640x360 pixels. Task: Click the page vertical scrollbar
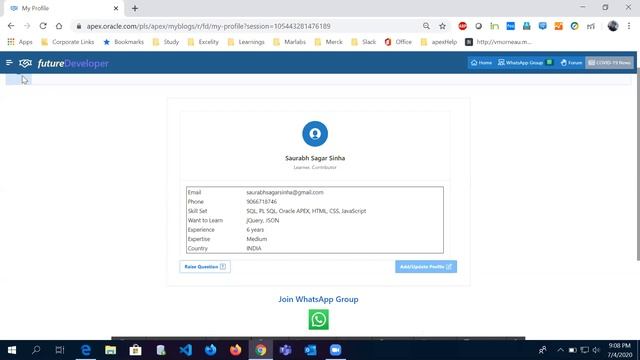(x=637, y=163)
